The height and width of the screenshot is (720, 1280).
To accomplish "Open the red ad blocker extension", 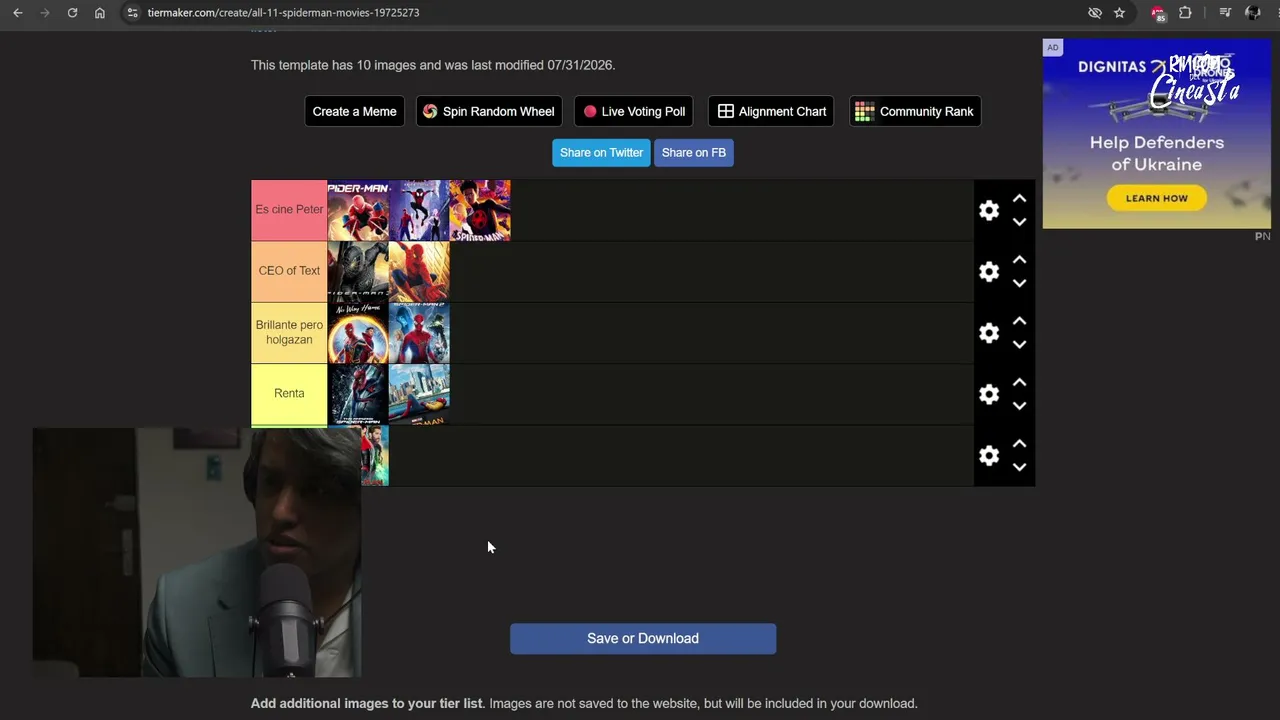I will tap(1158, 13).
